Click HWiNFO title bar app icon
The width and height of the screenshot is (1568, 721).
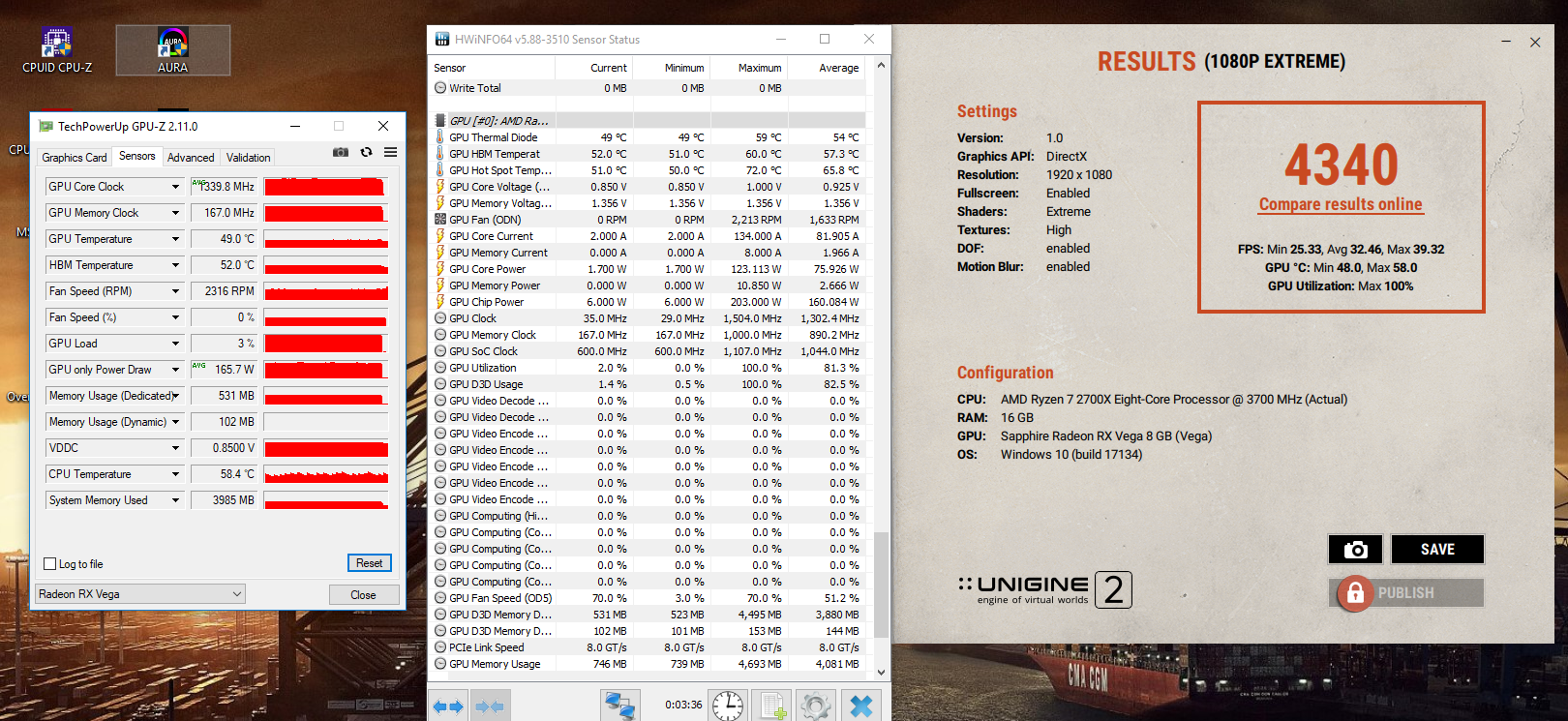click(442, 39)
